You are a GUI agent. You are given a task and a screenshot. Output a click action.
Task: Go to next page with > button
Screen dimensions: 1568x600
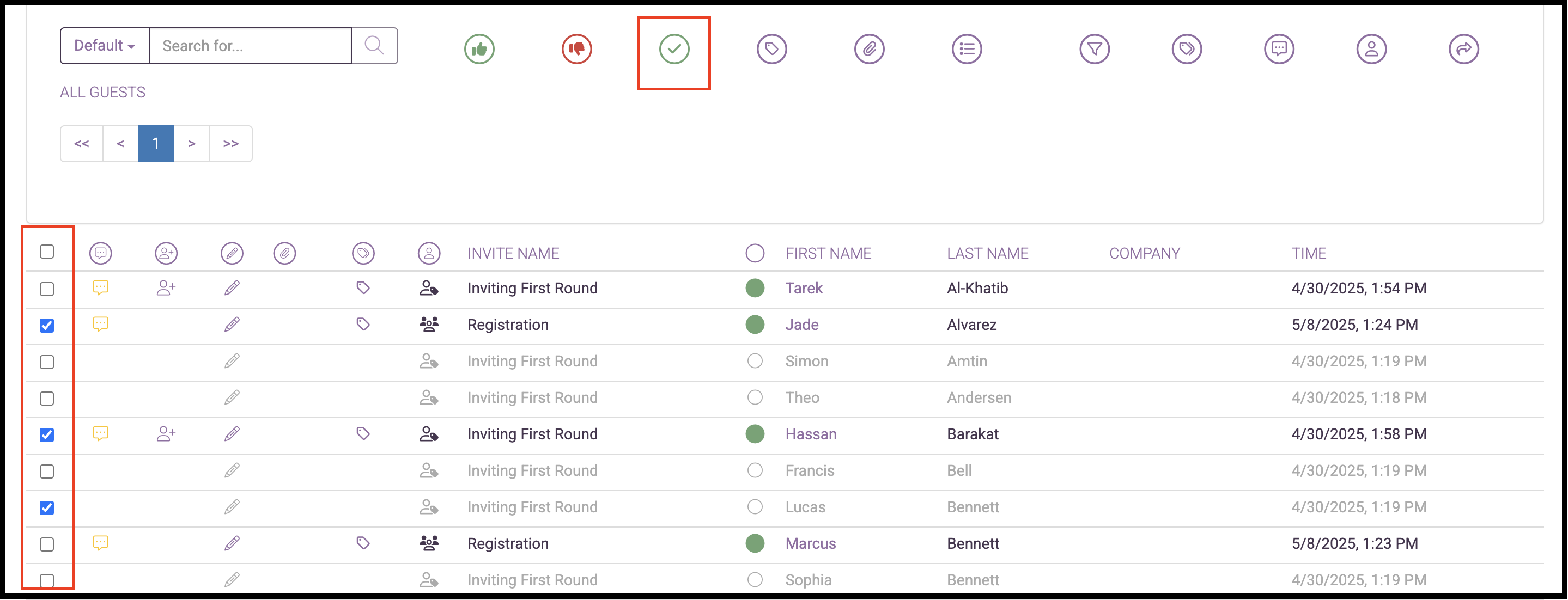coord(192,144)
